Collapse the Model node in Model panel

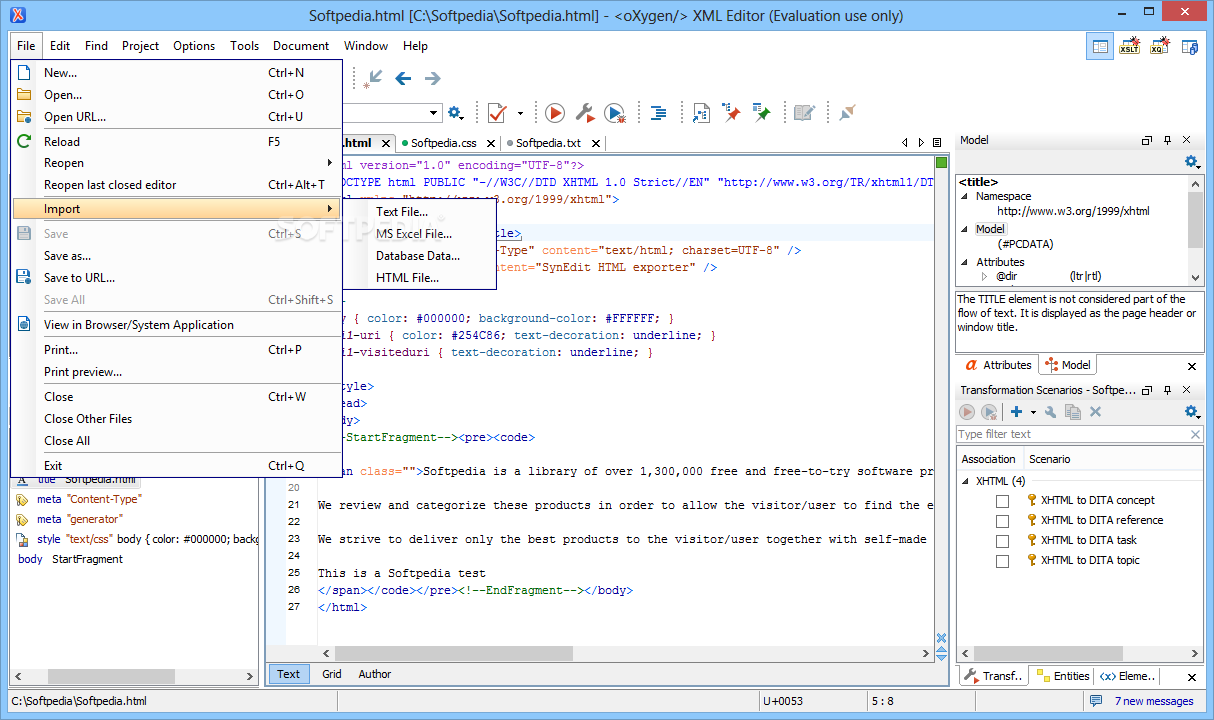[x=966, y=230]
